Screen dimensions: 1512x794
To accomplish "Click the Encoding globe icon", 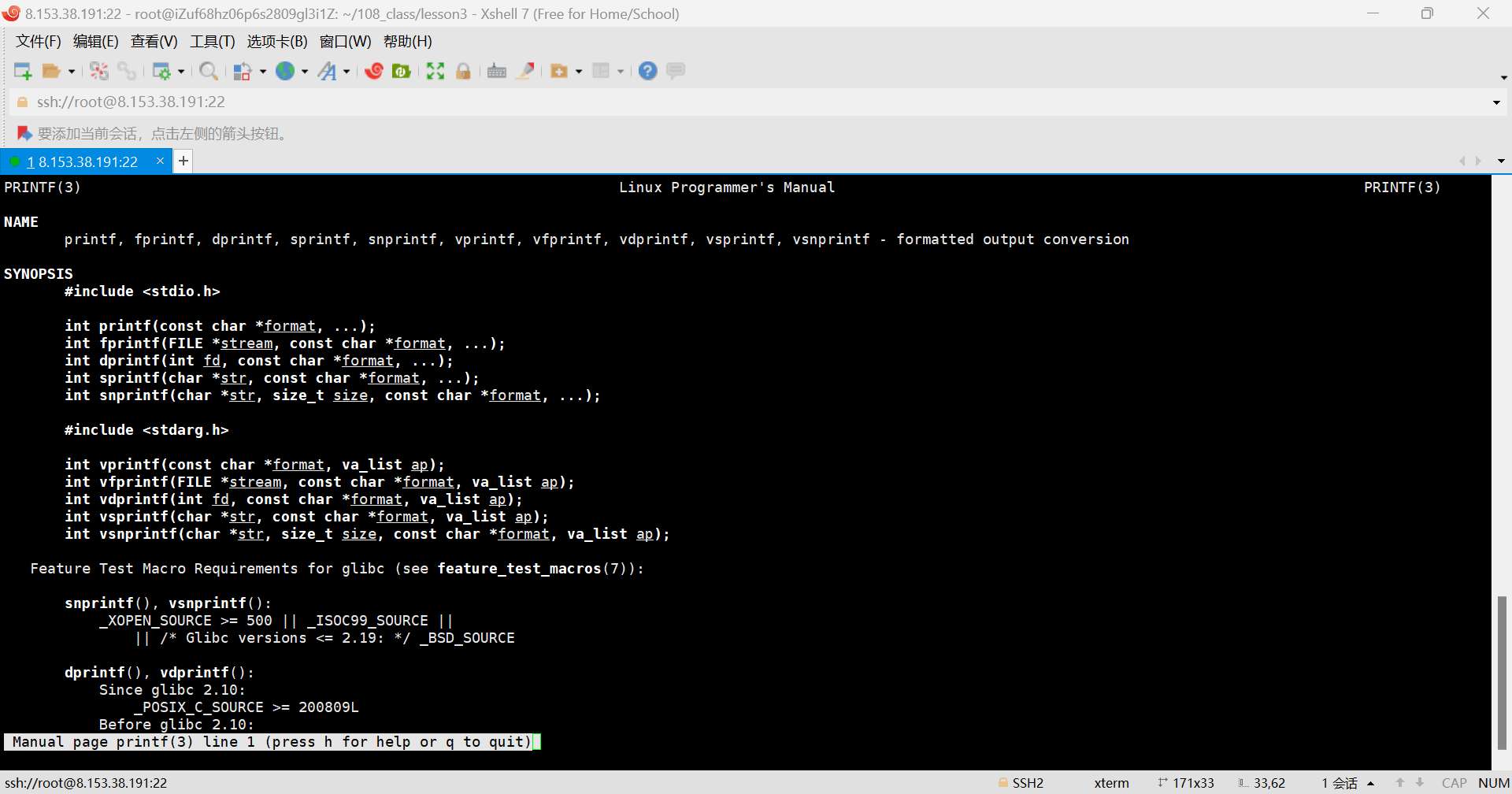I will click(x=285, y=72).
